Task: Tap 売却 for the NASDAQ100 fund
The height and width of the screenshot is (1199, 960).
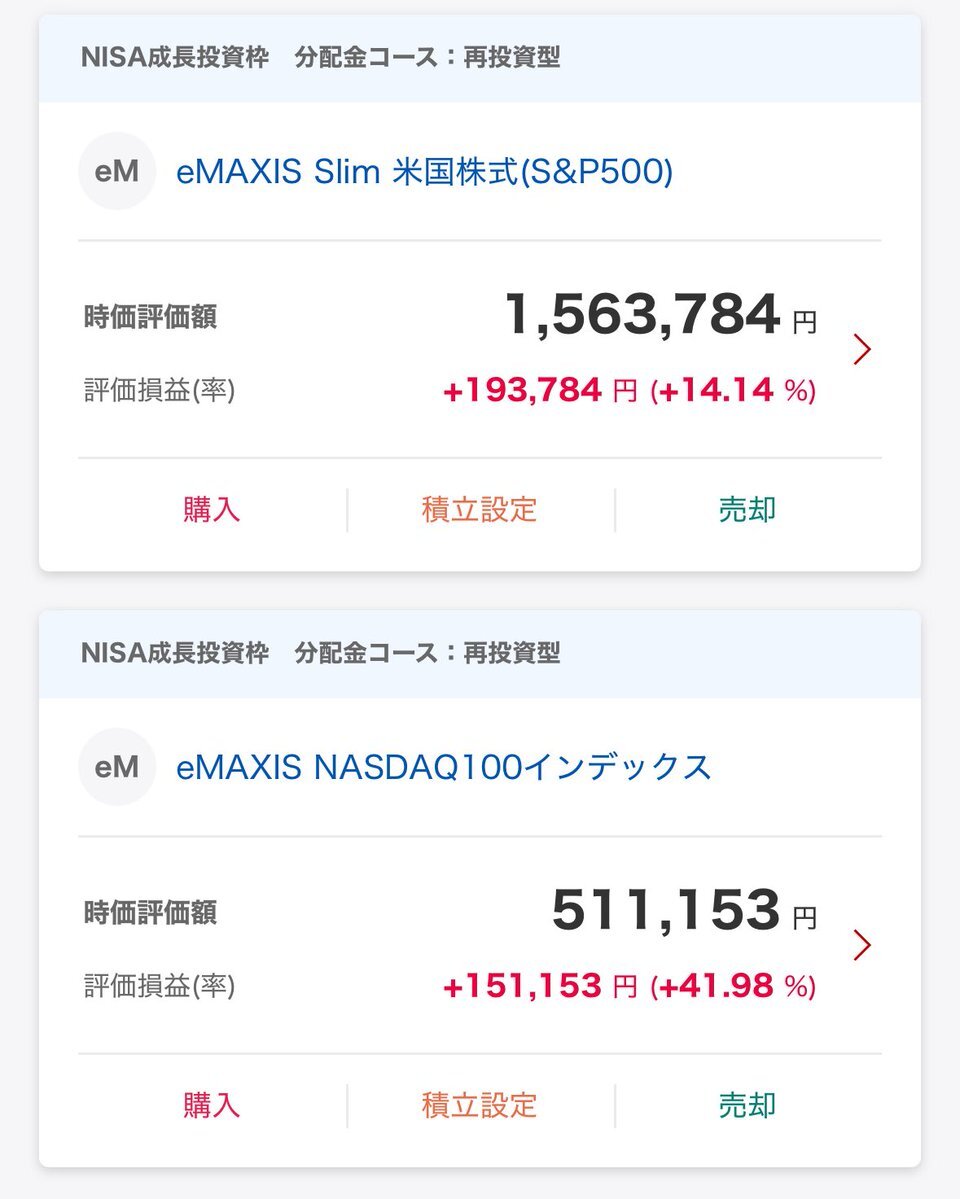Action: click(747, 1105)
